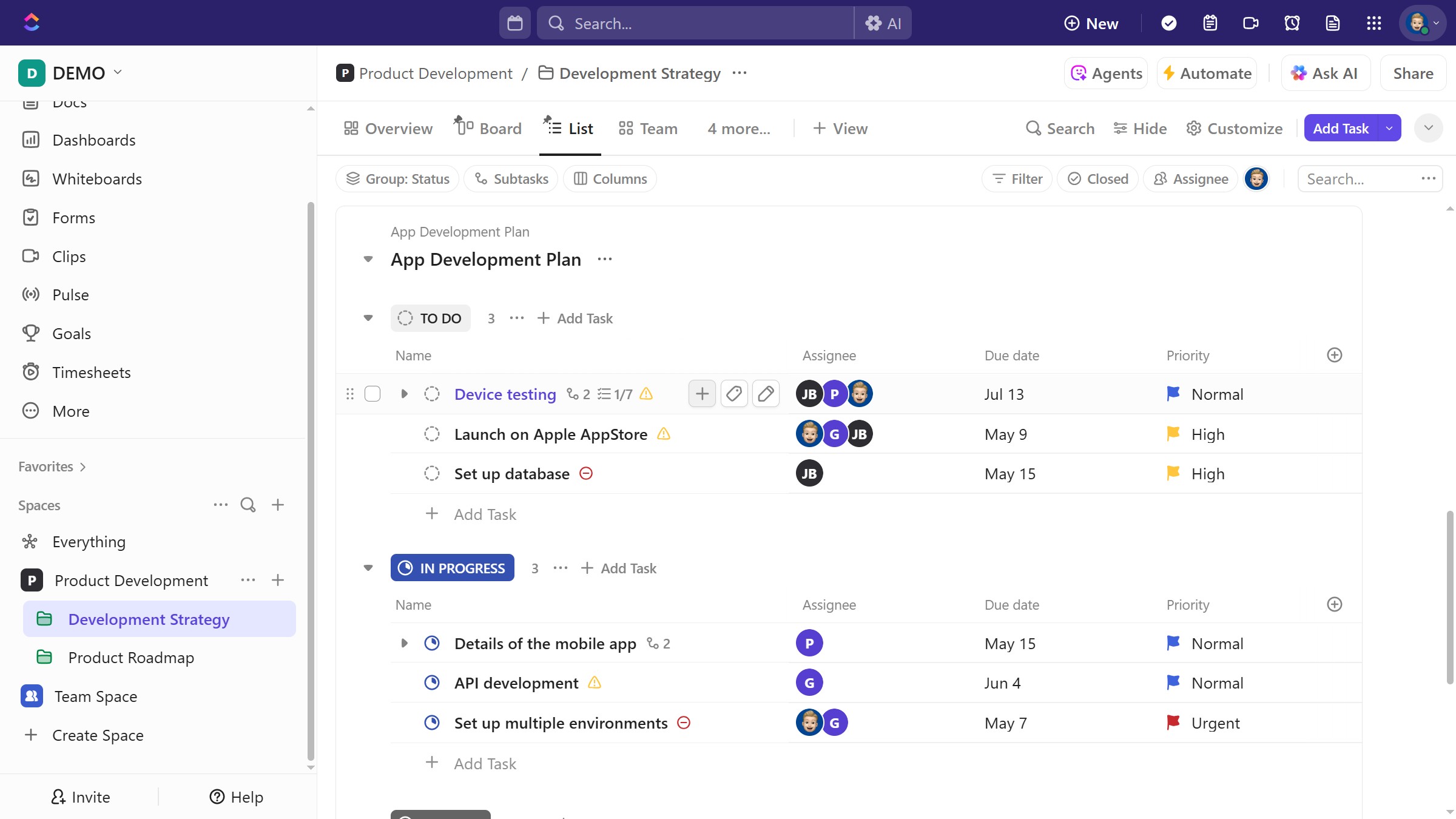Change the Urgent priority flag of Set up multiple environments
1456x819 pixels.
click(1173, 723)
